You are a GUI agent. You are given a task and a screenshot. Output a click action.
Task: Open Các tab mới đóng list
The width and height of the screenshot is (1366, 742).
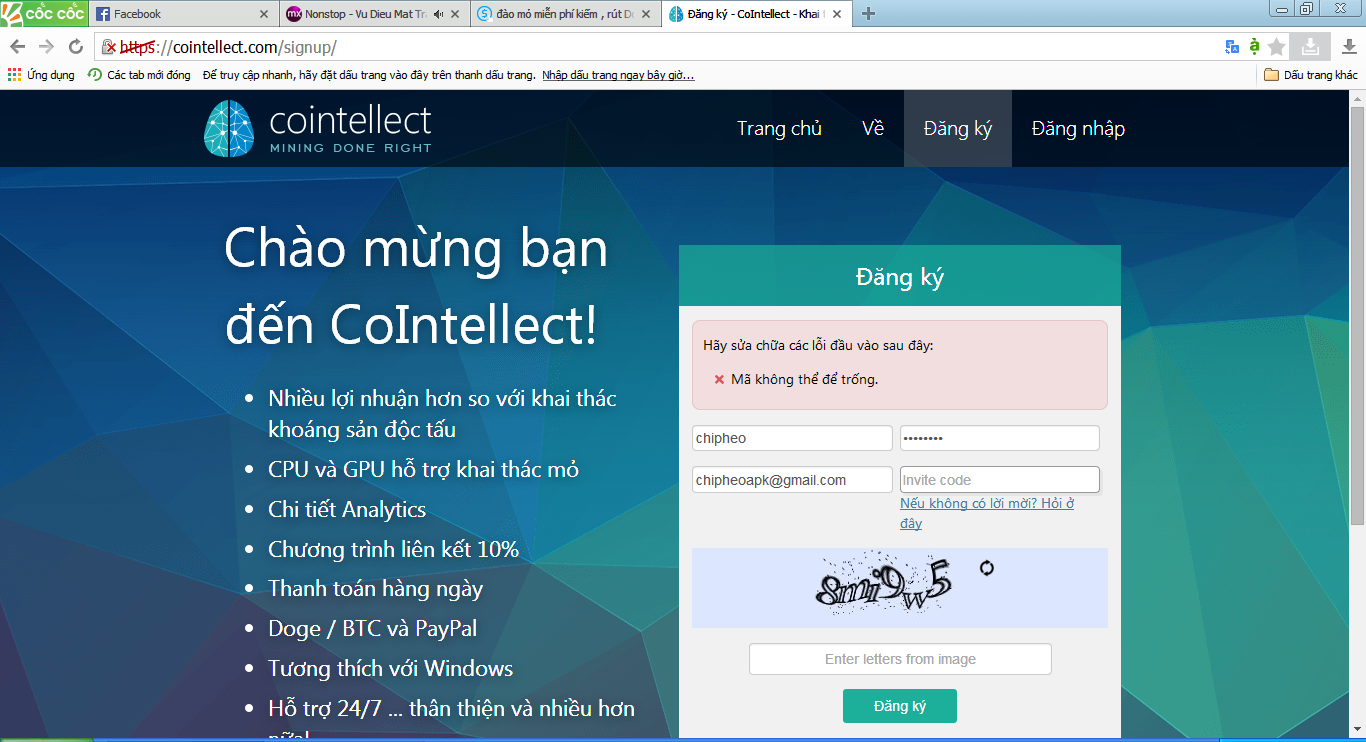139,75
